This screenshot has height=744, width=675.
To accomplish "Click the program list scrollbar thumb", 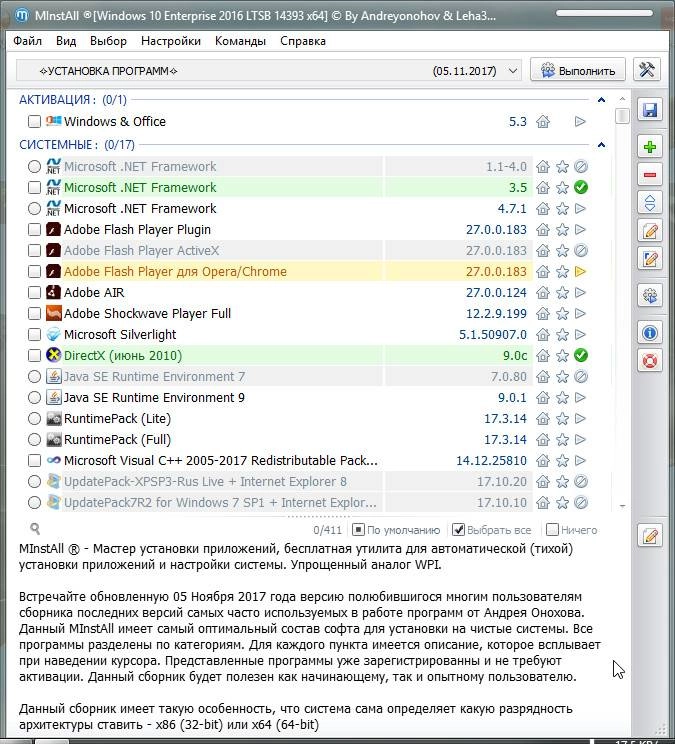I will (x=622, y=116).
